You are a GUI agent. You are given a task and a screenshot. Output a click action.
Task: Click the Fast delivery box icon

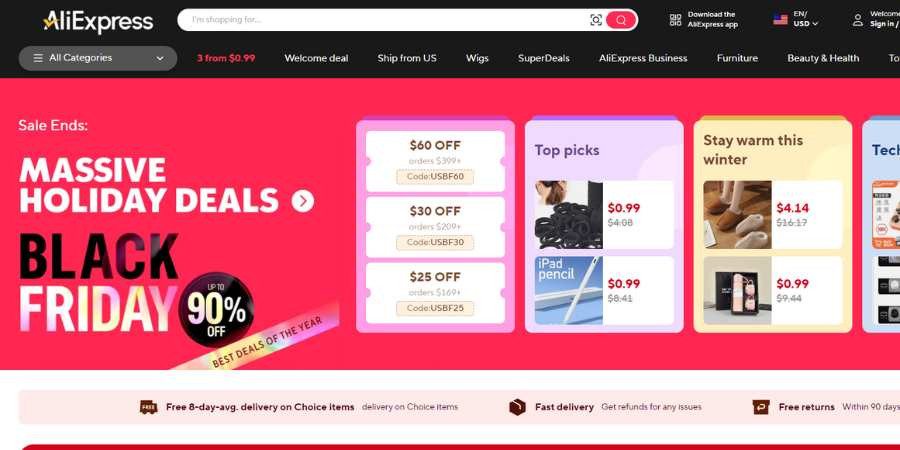(x=517, y=407)
